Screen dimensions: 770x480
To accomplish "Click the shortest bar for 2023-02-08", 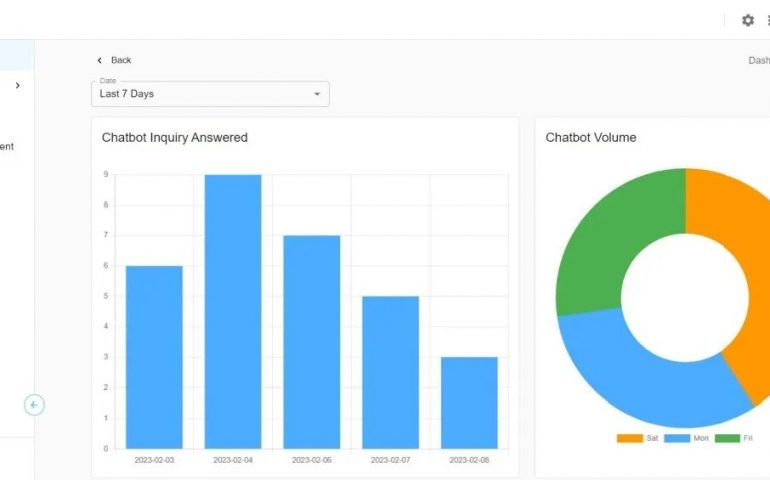I will 469,402.
